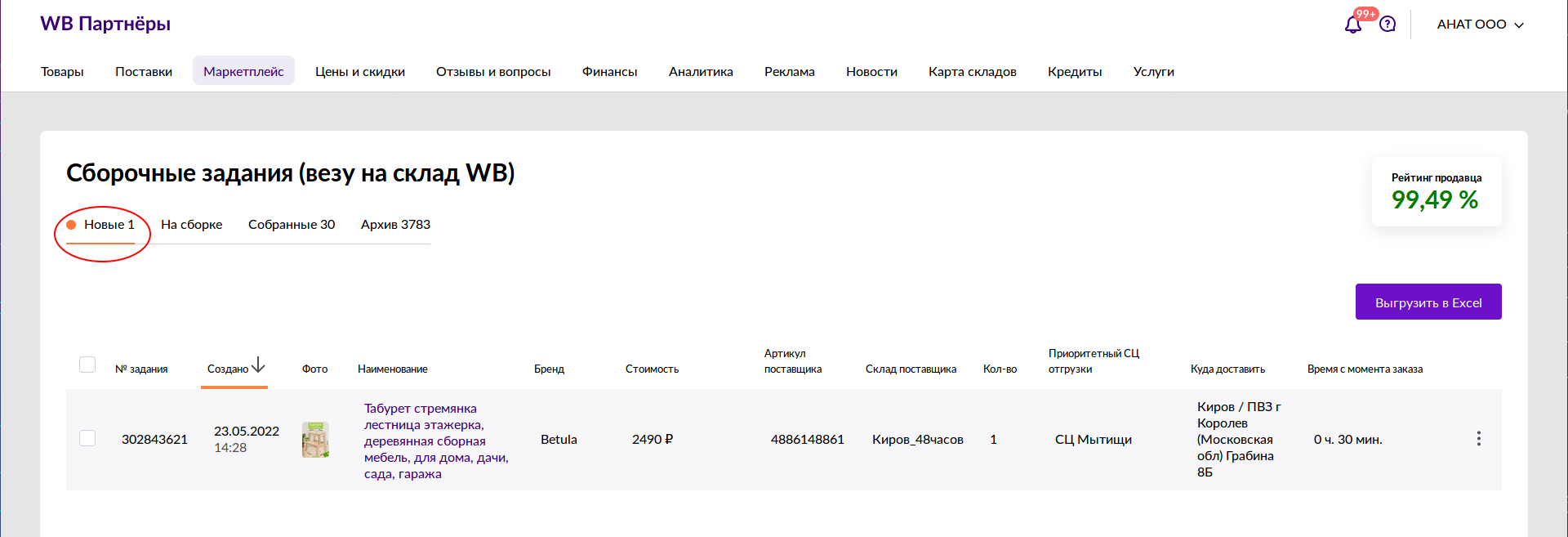
Task: Switch to the Новые 1 tab
Action: click(100, 225)
